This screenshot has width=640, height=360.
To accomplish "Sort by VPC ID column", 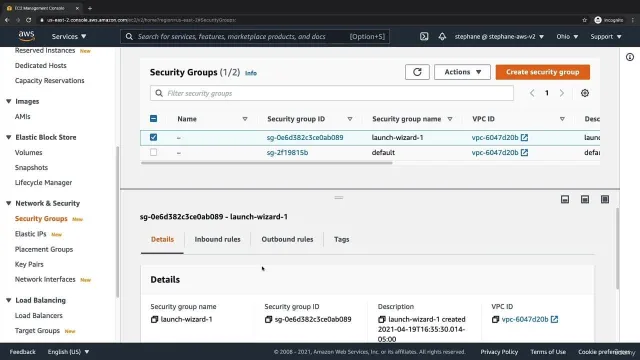I will pyautogui.click(x=562, y=119).
